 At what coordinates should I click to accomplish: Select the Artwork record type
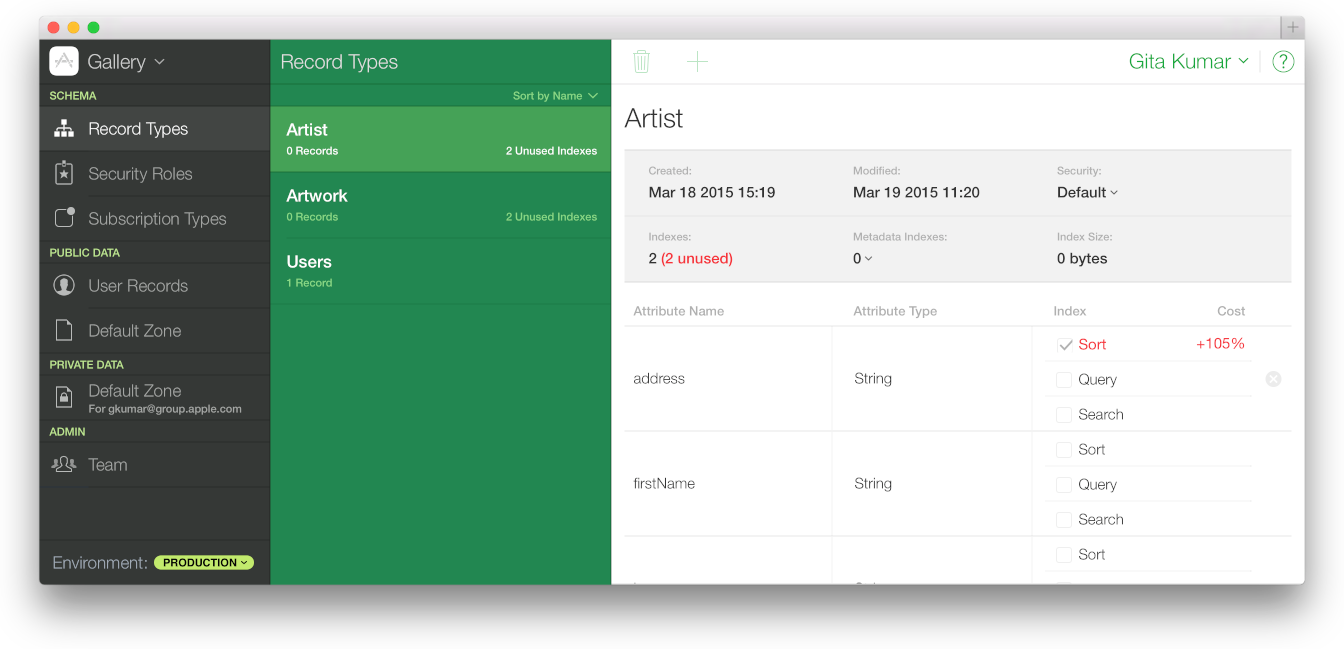click(440, 204)
